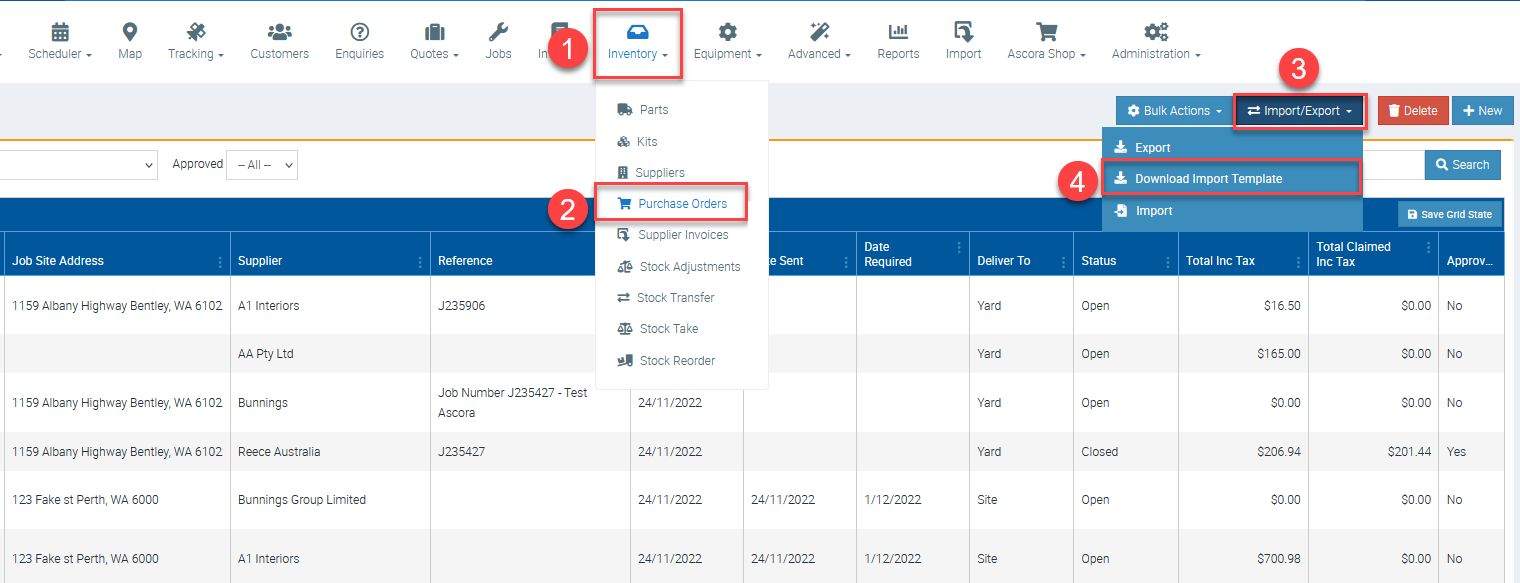This screenshot has height=583, width=1520.
Task: Expand the Approved filter dropdown
Action: (262, 165)
